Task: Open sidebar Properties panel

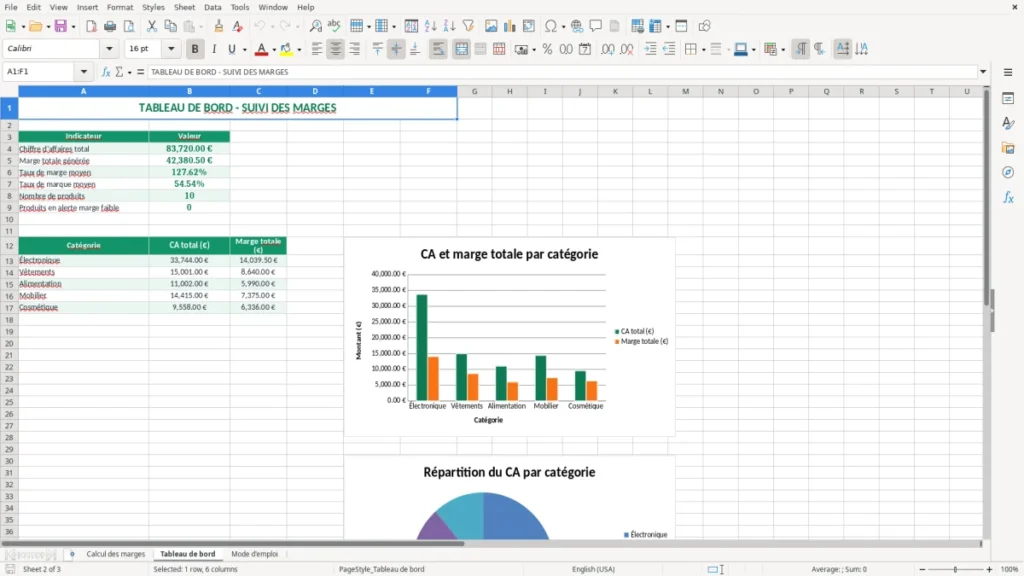Action: pos(1008,99)
